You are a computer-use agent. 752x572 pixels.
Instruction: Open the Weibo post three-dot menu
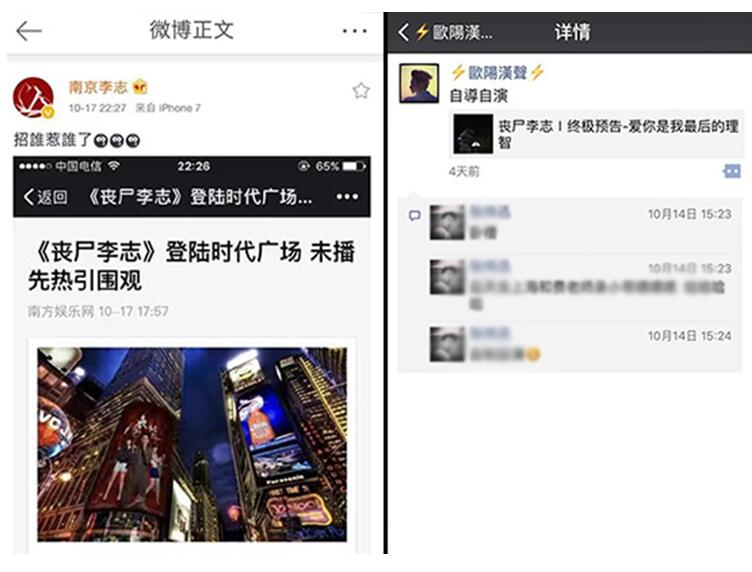tap(354, 32)
